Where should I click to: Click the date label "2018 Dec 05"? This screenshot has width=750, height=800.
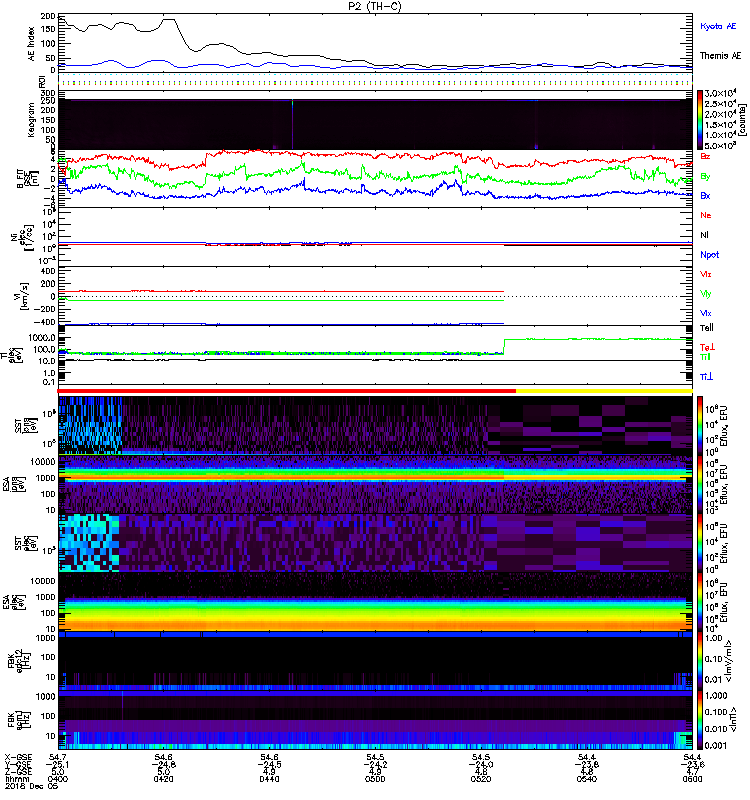pyautogui.click(x=32, y=786)
